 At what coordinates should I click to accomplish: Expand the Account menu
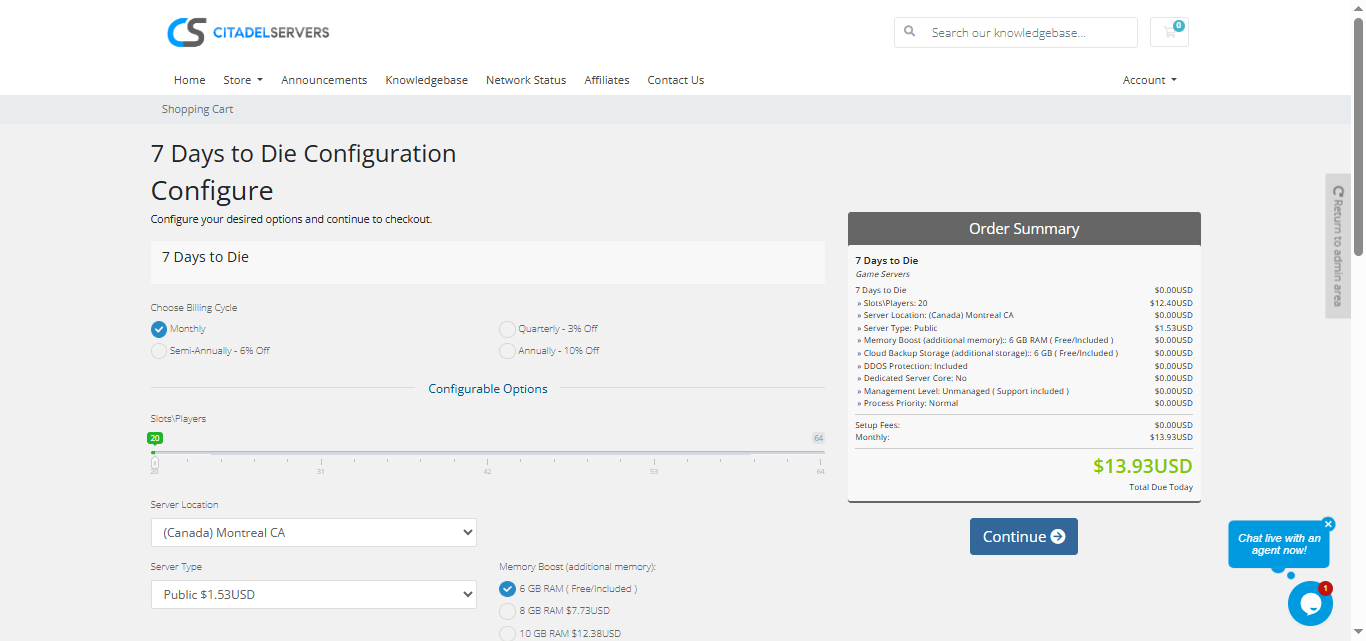coord(1149,80)
